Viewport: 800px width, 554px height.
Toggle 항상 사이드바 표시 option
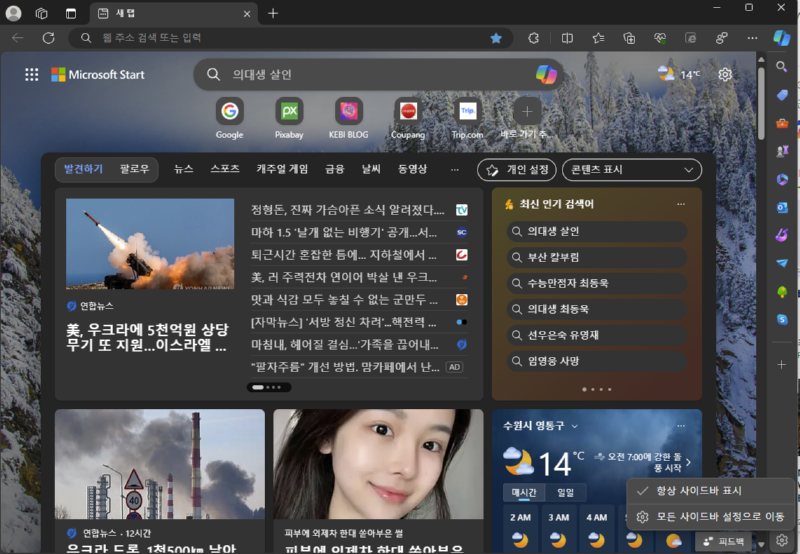click(x=699, y=491)
